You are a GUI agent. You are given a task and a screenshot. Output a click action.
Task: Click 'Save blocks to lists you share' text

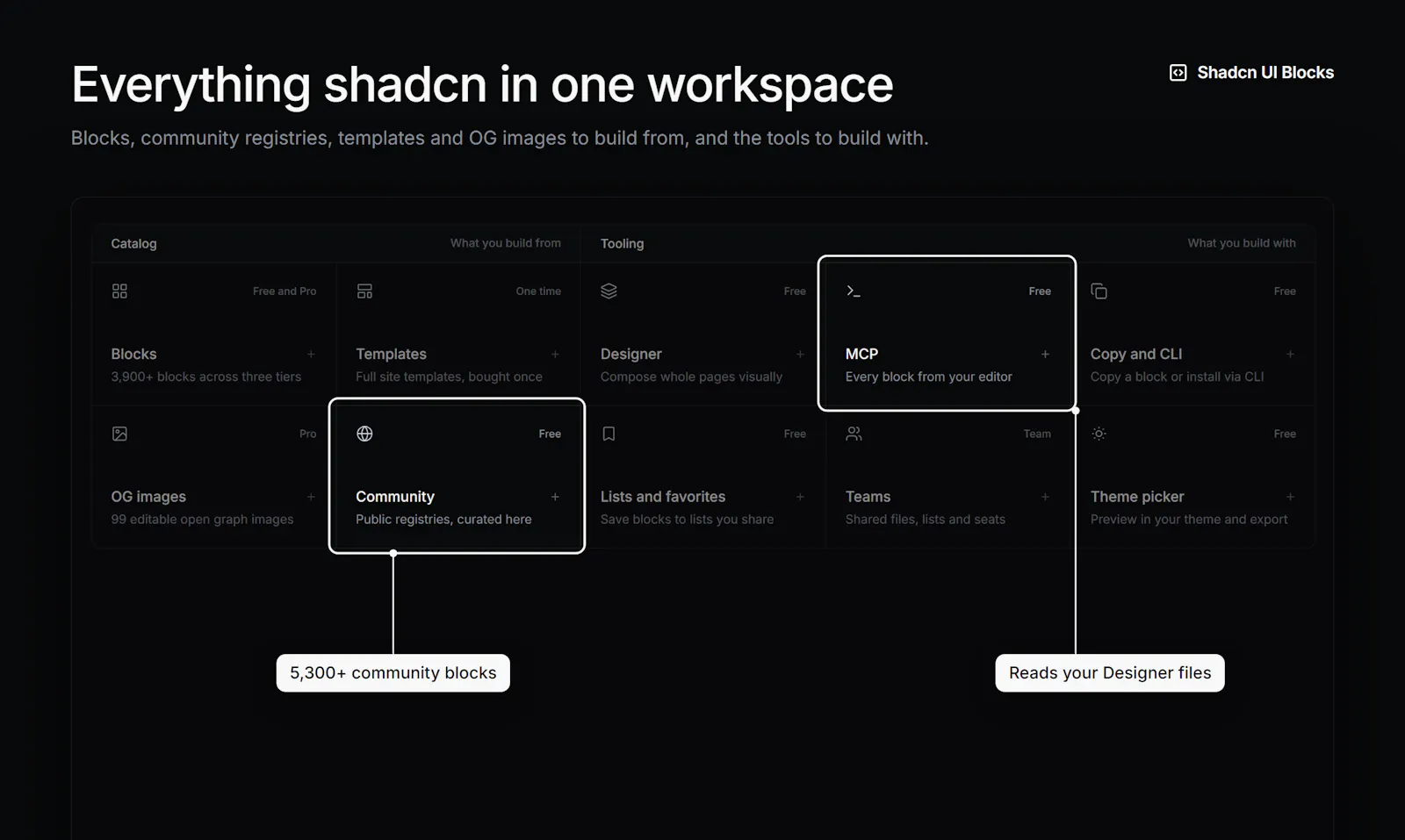click(x=688, y=520)
